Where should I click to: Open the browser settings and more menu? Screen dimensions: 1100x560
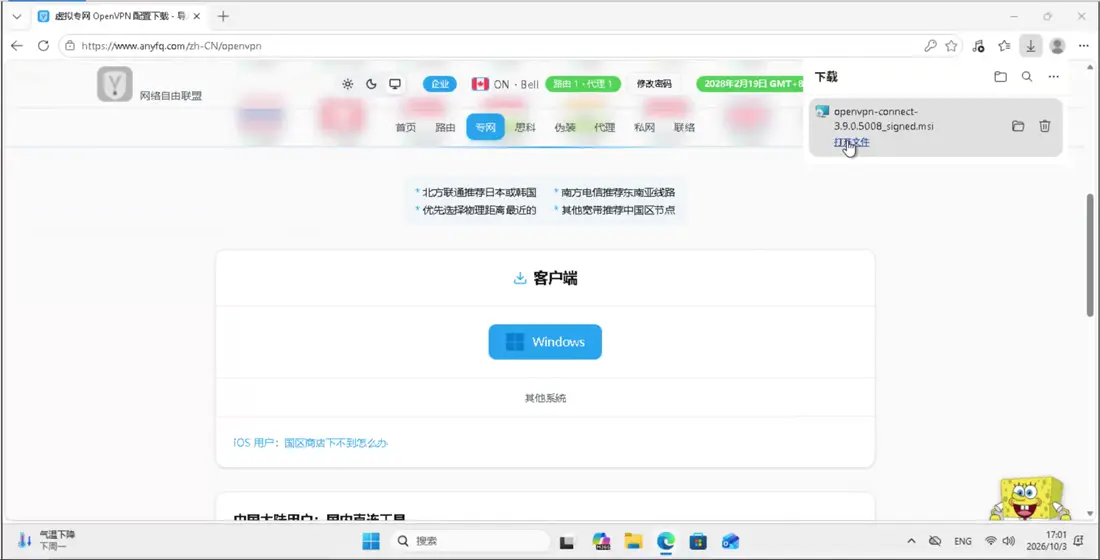point(1083,46)
